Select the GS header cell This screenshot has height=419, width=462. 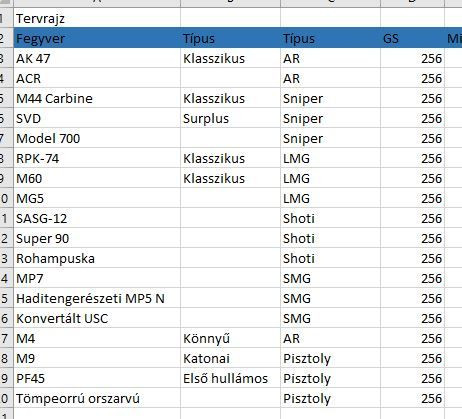(x=412, y=38)
